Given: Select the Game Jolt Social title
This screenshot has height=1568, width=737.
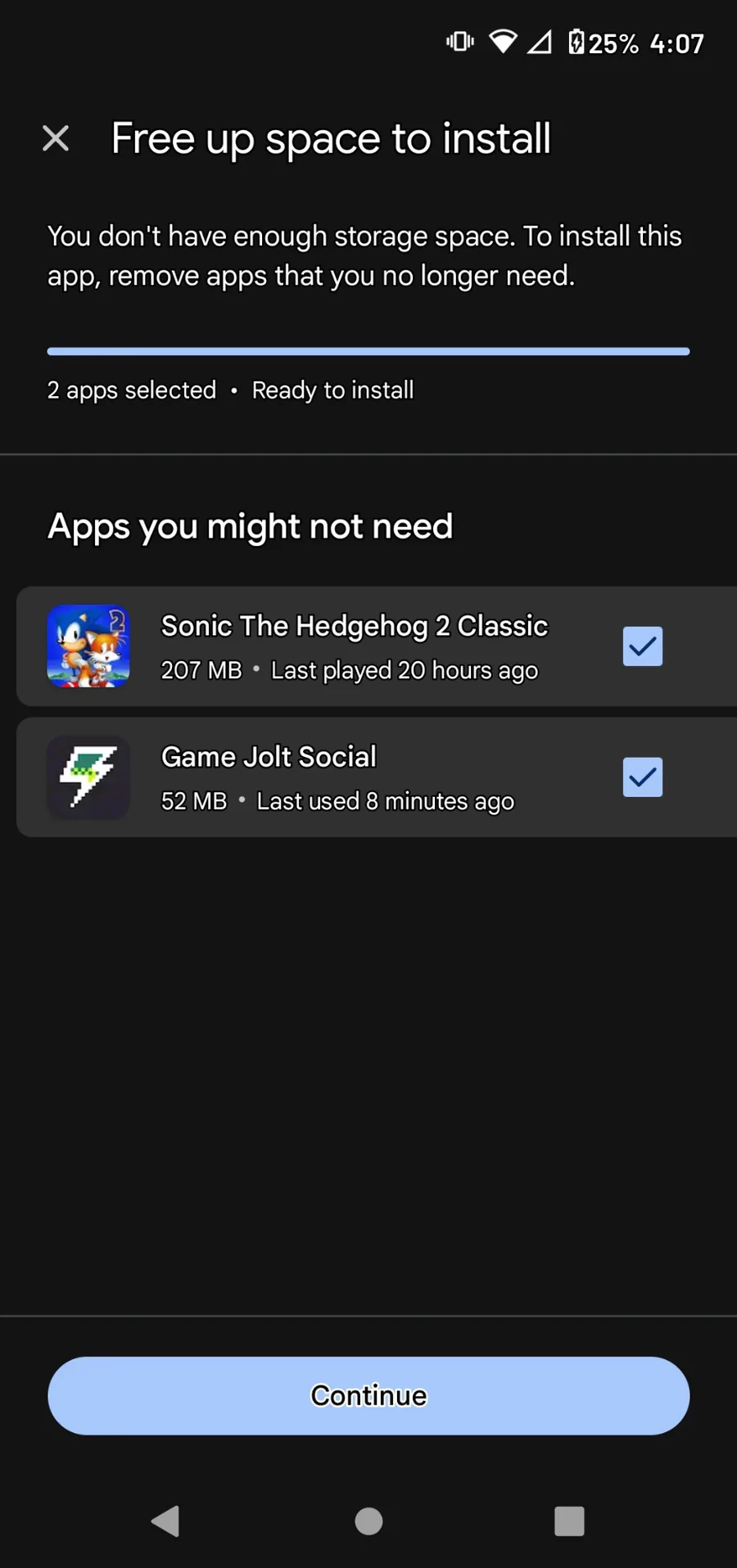Looking at the screenshot, I should pyautogui.click(x=269, y=757).
